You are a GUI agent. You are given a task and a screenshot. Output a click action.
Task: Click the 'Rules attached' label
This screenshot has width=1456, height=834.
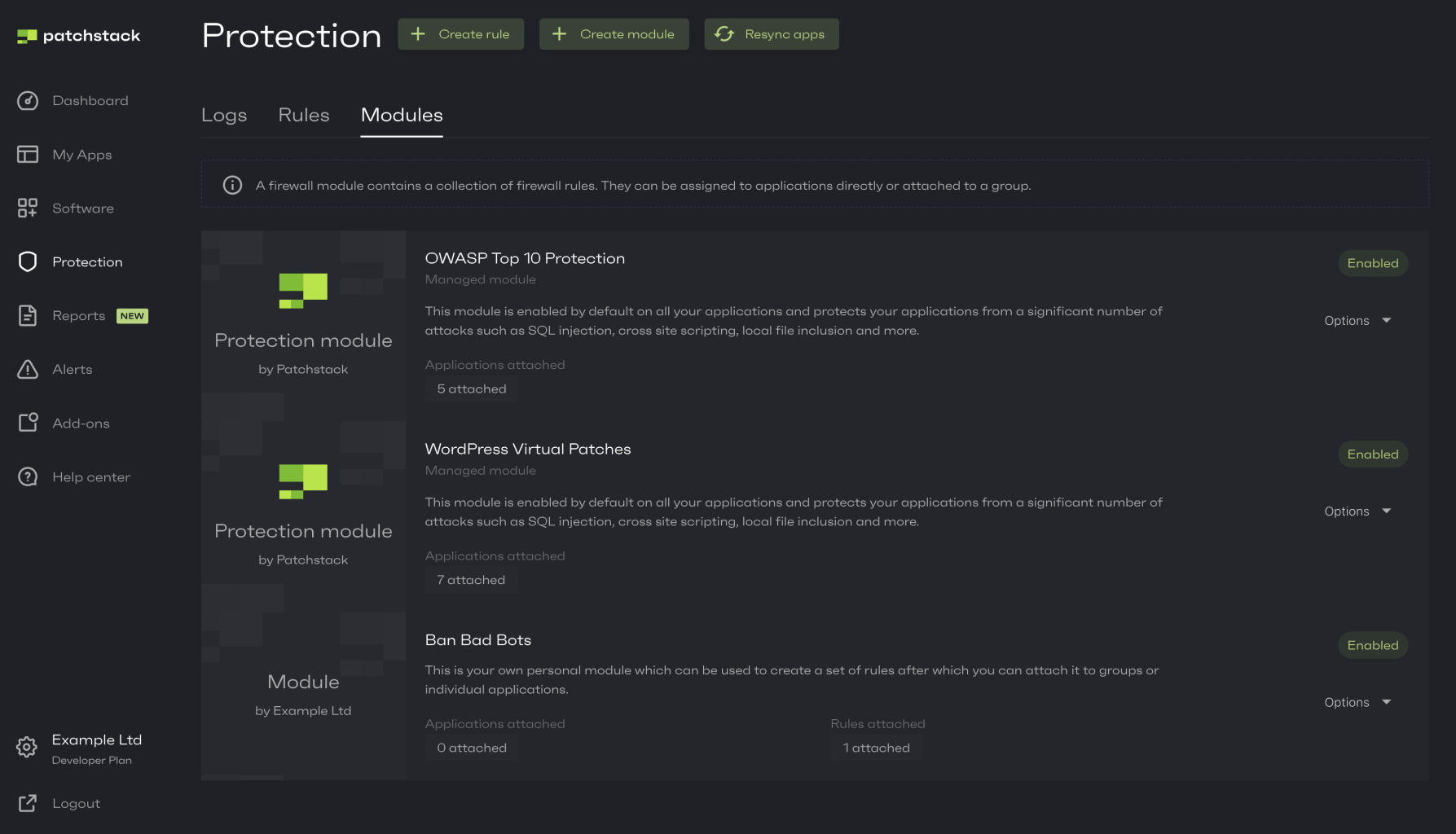tap(878, 724)
